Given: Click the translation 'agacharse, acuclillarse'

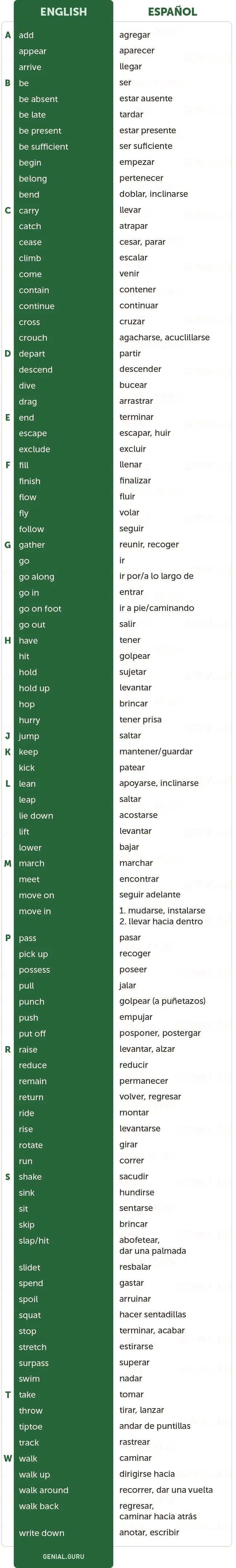Looking at the screenshot, I should coord(164,338).
